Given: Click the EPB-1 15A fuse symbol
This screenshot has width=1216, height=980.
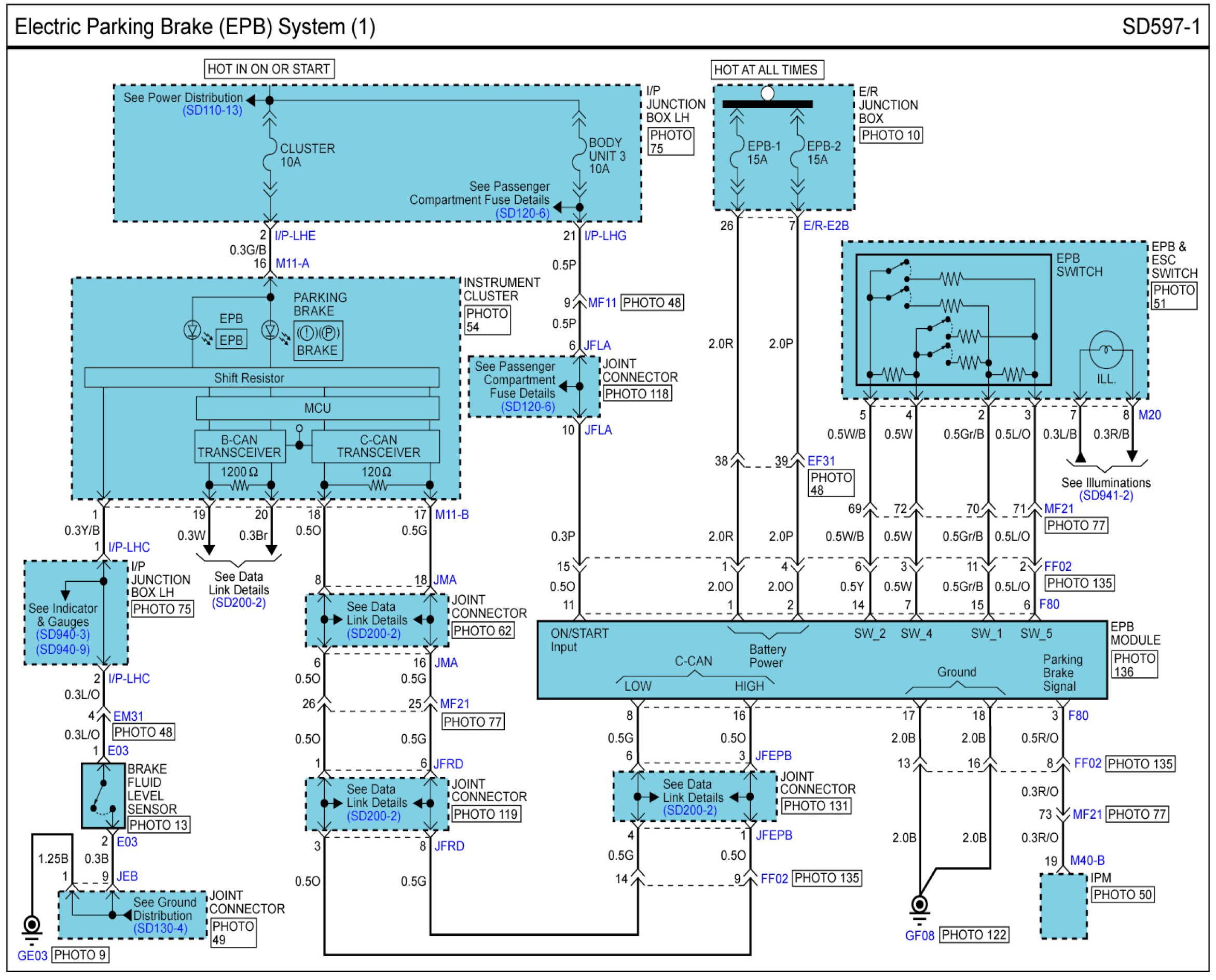Looking at the screenshot, I should click(x=737, y=152).
